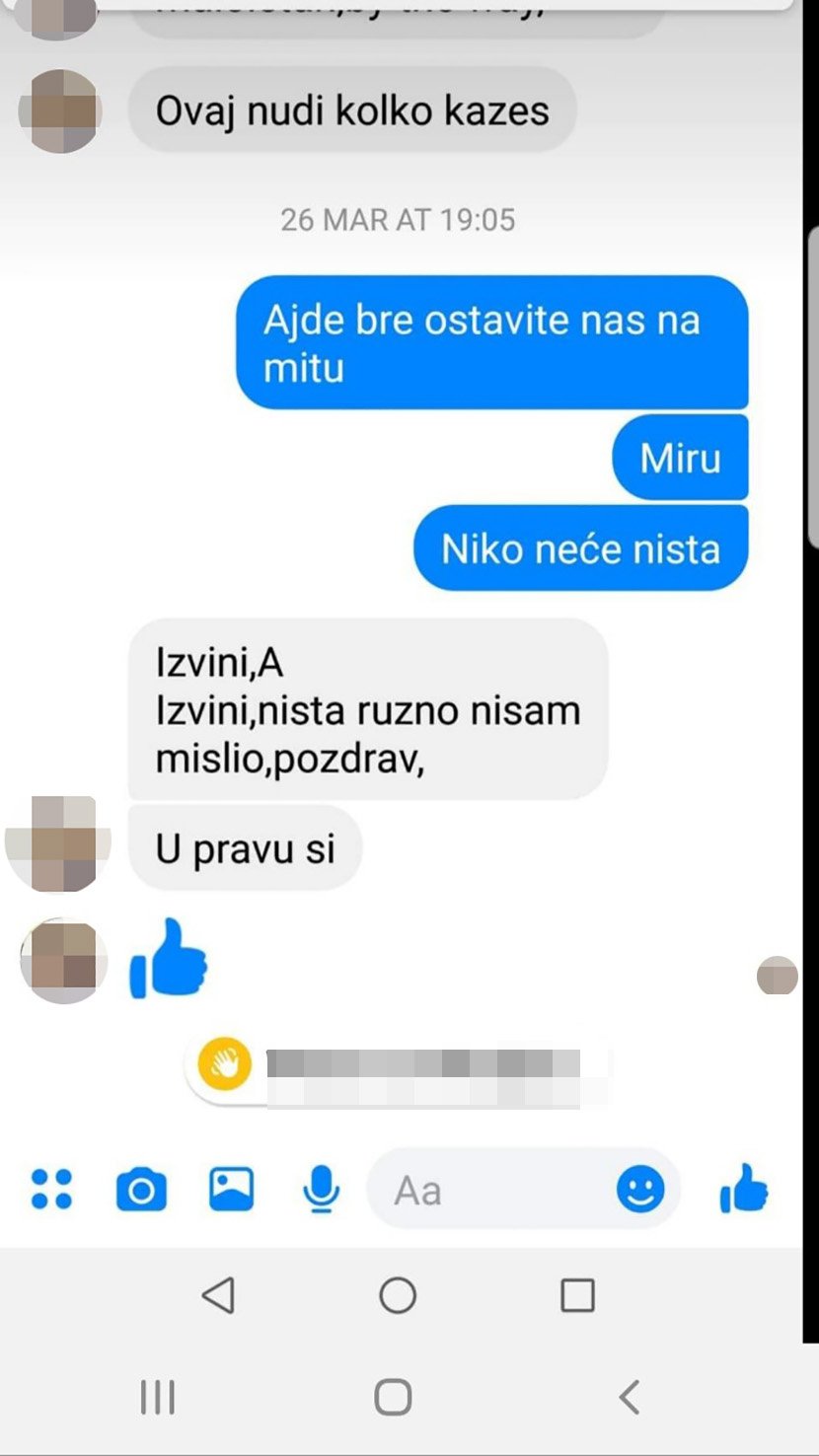Image resolution: width=819 pixels, height=1456 pixels.
Task: Tap the small seen-by avatar indicator
Action: click(778, 975)
